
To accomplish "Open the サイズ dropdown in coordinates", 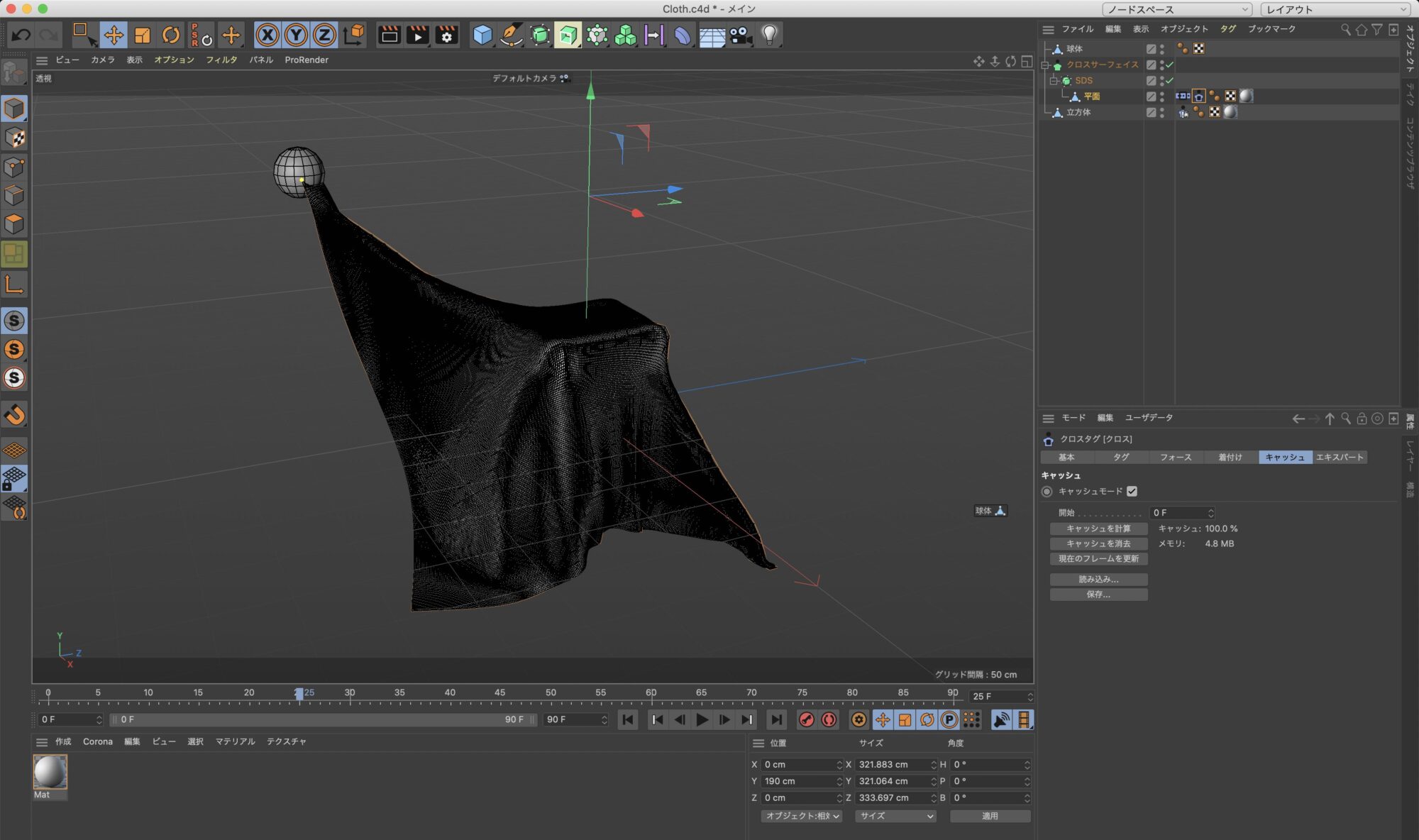I will [x=895, y=816].
